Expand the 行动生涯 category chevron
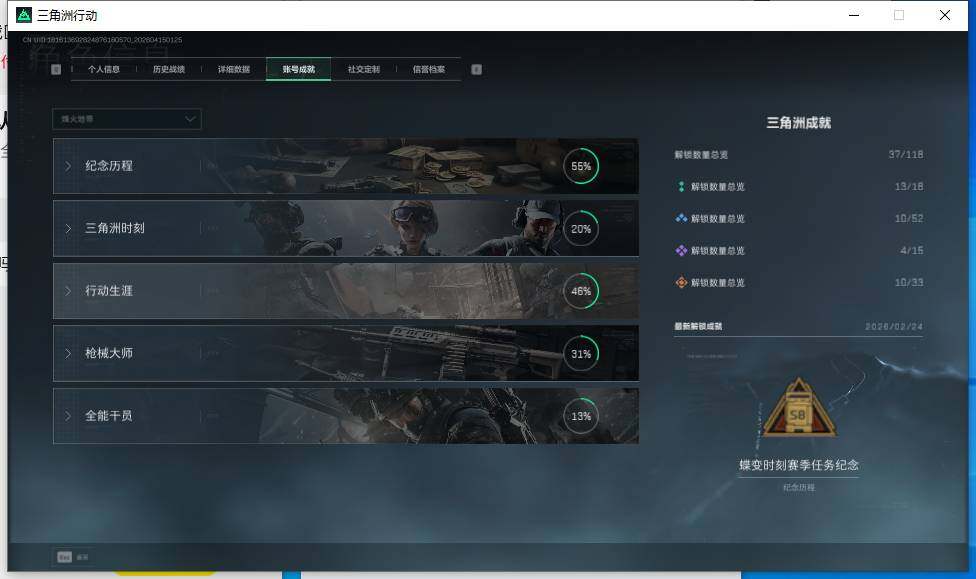This screenshot has height=579, width=976. tap(68, 291)
